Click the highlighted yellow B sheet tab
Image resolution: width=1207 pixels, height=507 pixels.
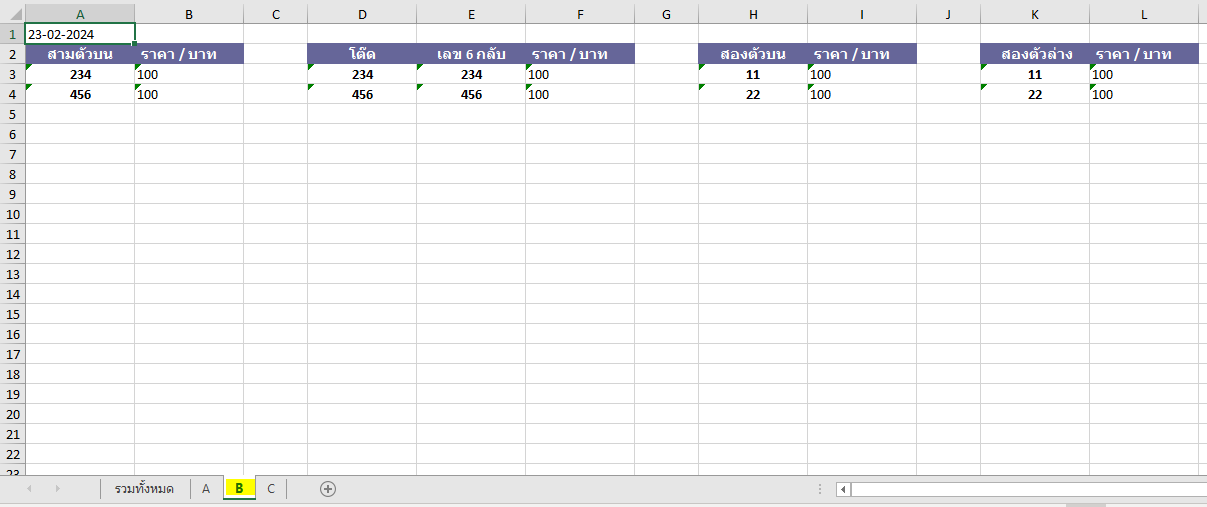(239, 489)
